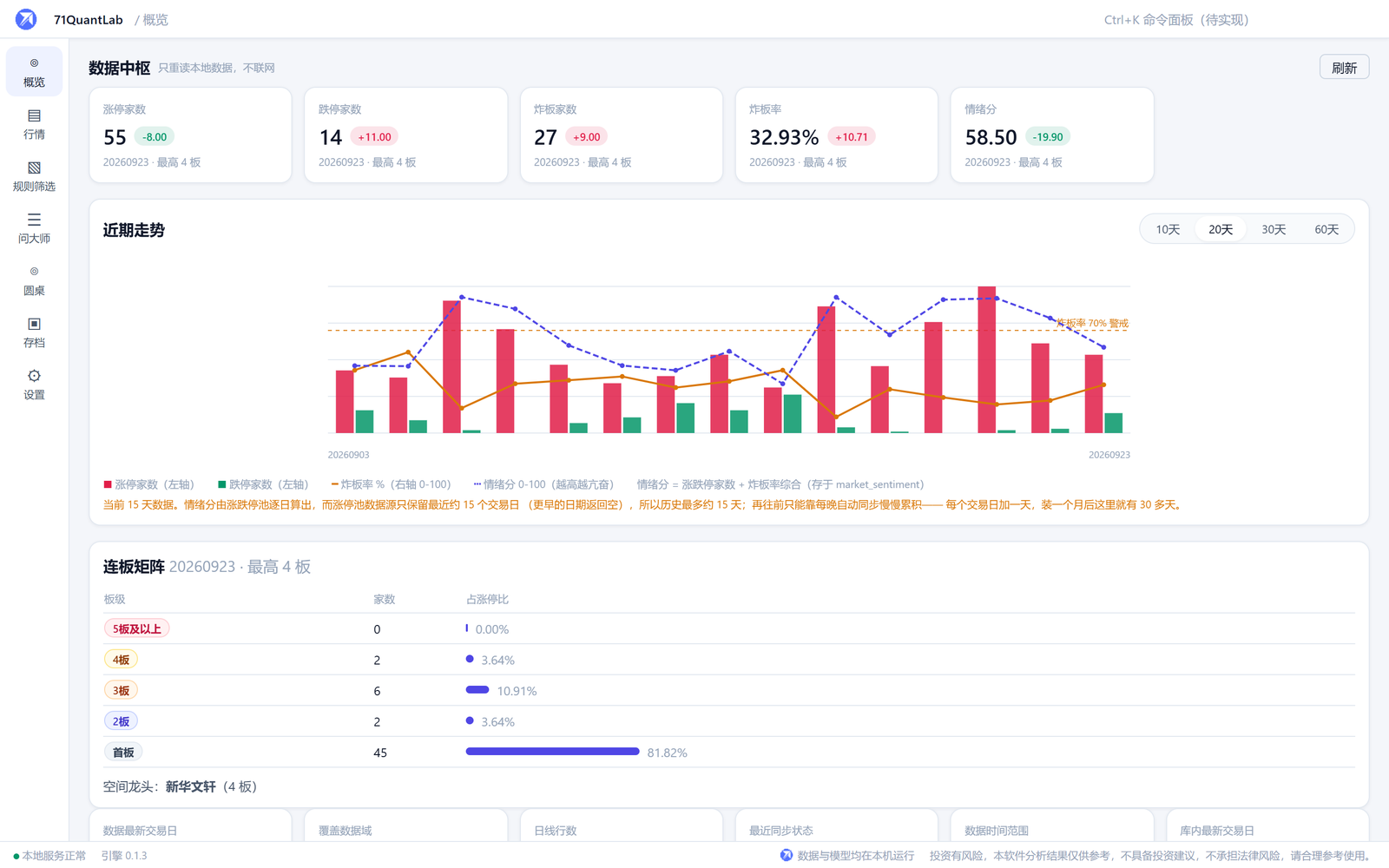Image resolution: width=1389 pixels, height=868 pixels.
Task: Click the 炸板率 value 32.93%
Action: [784, 137]
